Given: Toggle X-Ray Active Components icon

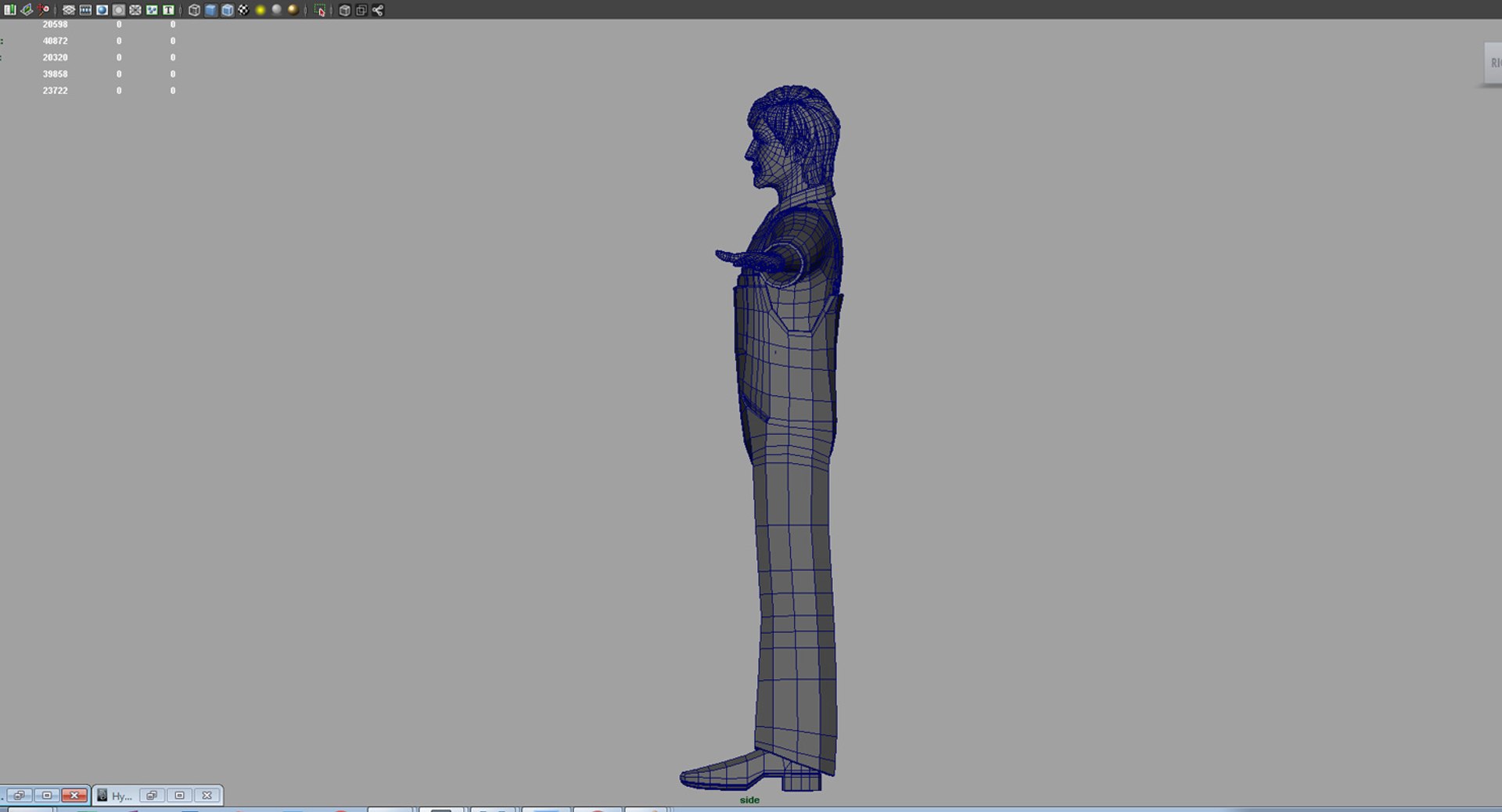Looking at the screenshot, I should pyautogui.click(x=361, y=10).
